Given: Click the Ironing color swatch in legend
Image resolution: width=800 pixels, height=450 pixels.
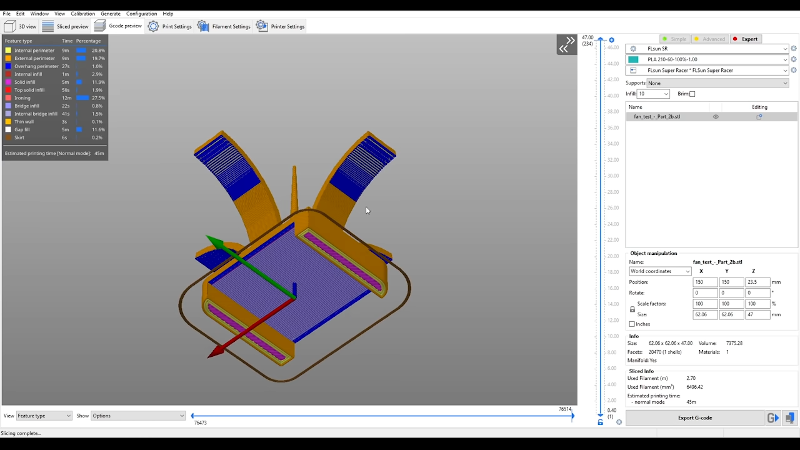Looking at the screenshot, I should coord(9,97).
